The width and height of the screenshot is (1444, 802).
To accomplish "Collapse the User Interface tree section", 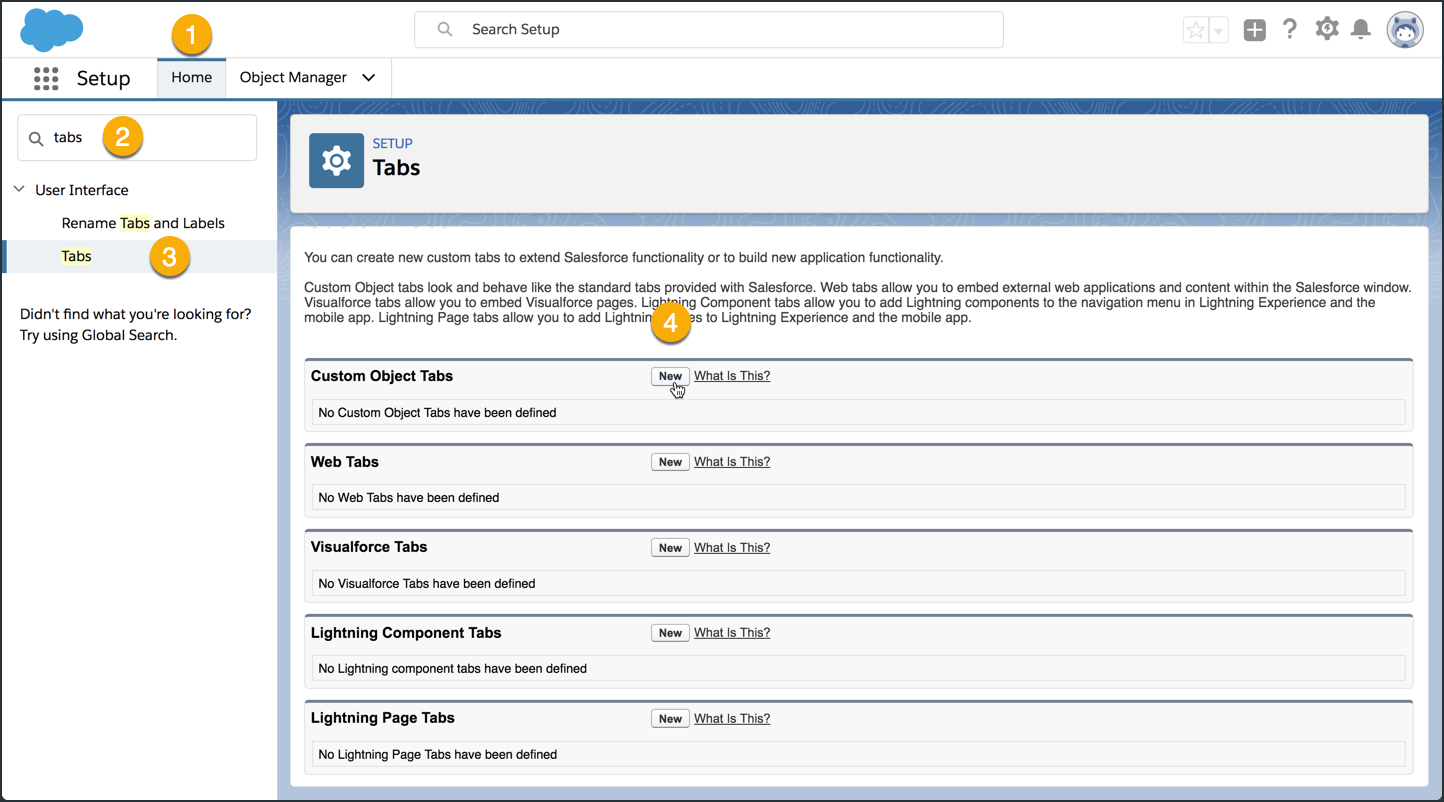I will tap(19, 189).
